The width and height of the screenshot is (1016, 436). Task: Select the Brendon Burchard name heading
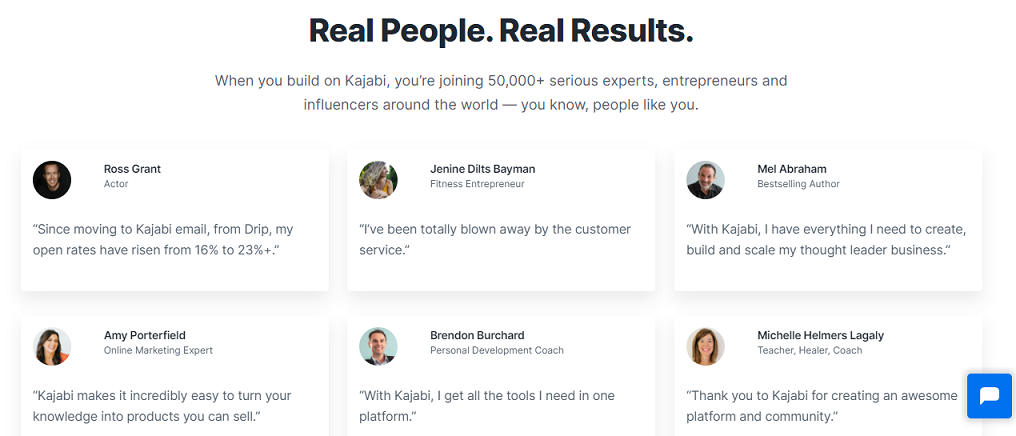point(478,336)
